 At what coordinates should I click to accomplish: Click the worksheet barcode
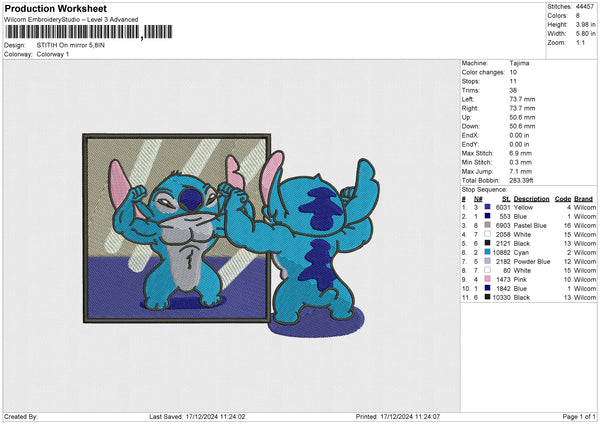tap(88, 32)
